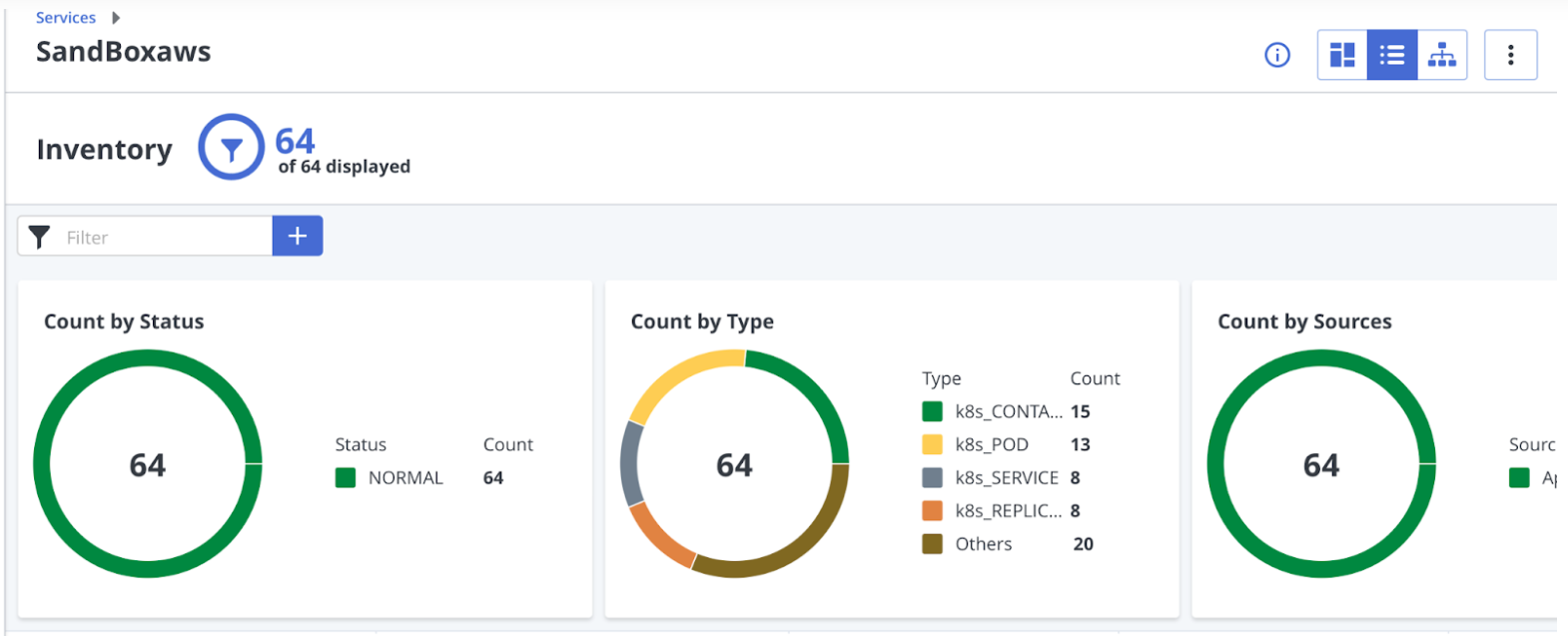The height and width of the screenshot is (636, 1568).
Task: Switch to topology hierarchy view
Action: tap(1441, 55)
